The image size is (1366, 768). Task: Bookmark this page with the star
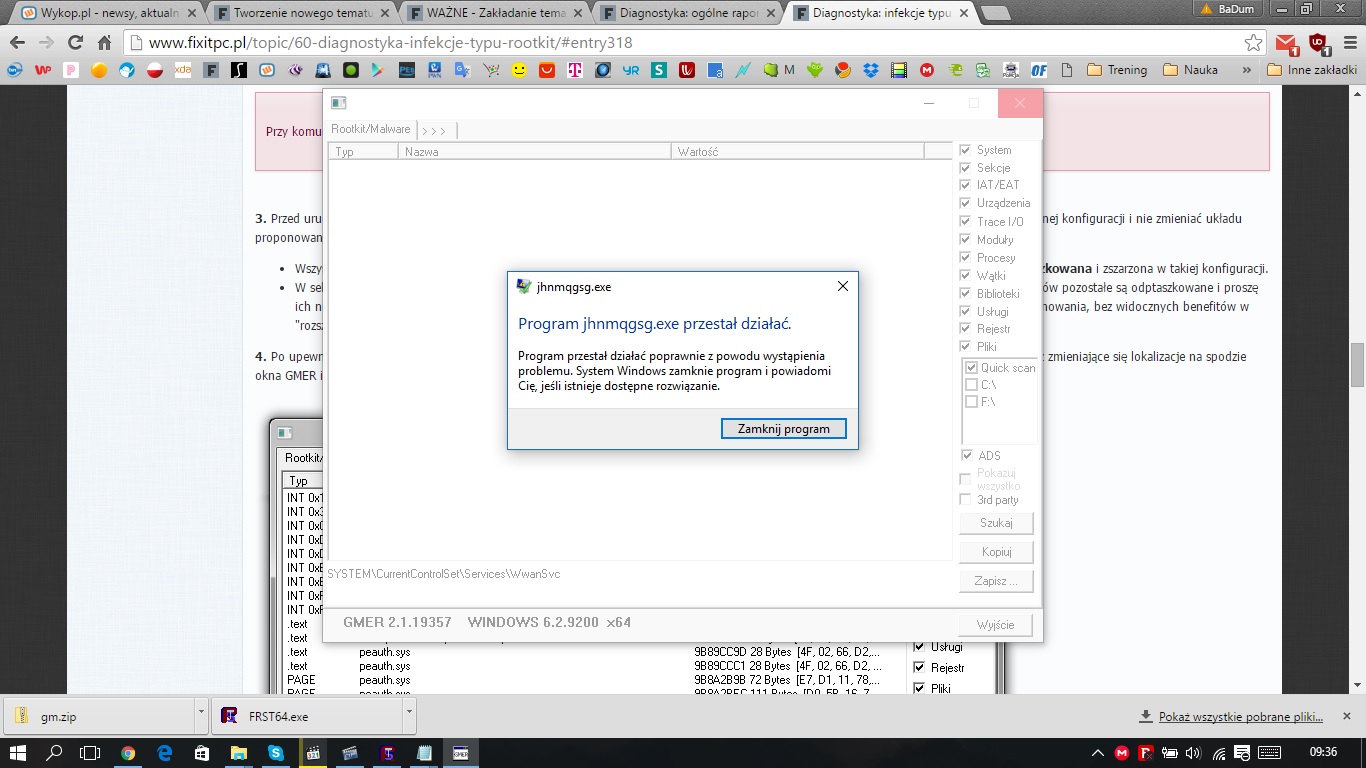coord(1253,43)
